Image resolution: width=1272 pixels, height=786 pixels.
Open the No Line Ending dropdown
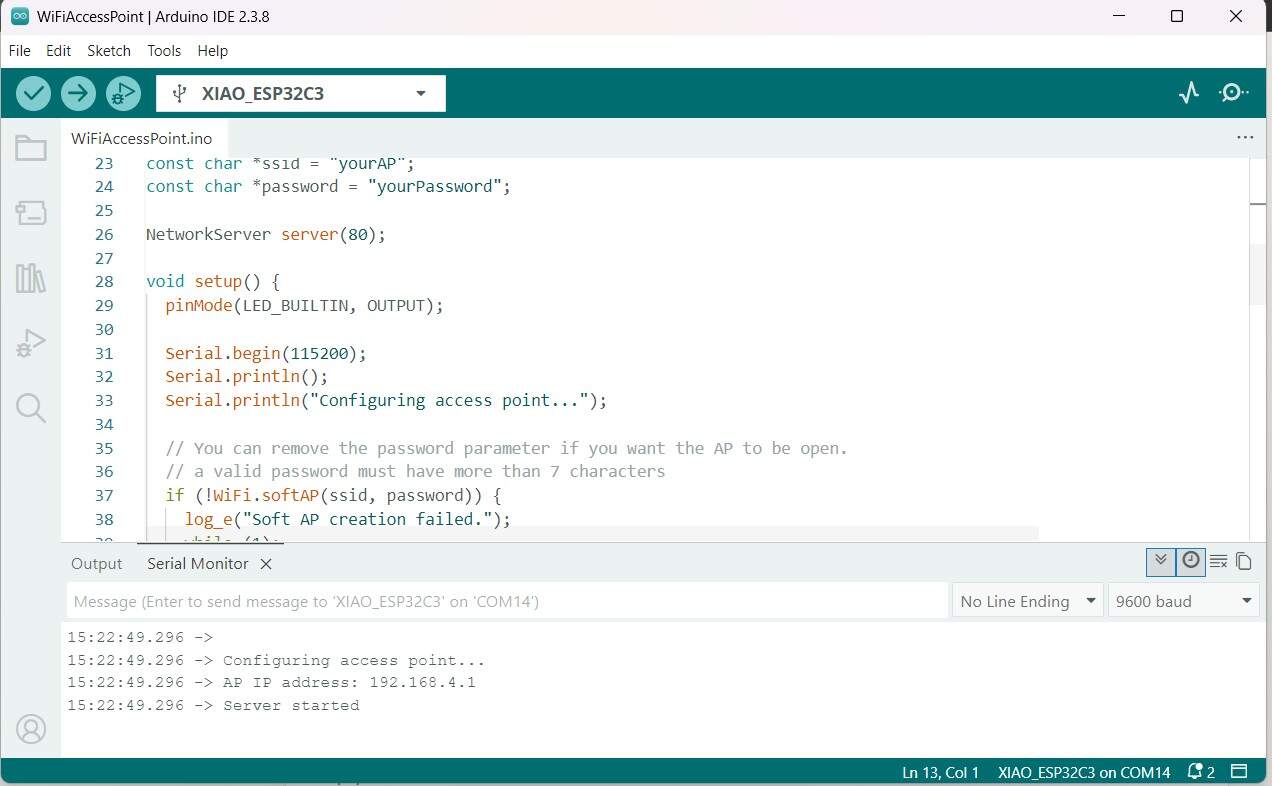click(x=1027, y=601)
